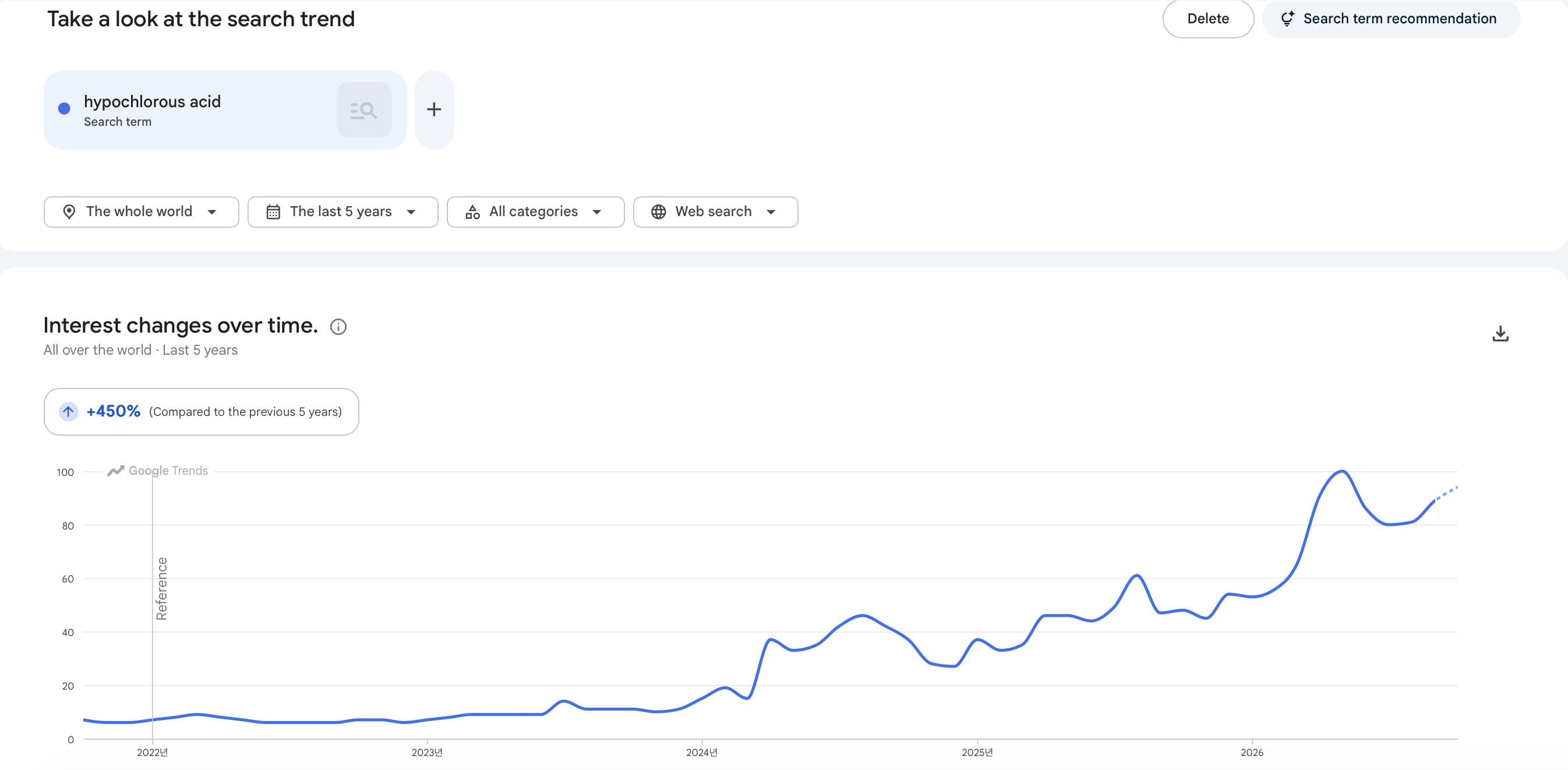This screenshot has width=1568, height=770.
Task: Click the dotted forecast segment at chart end
Action: point(1446,493)
